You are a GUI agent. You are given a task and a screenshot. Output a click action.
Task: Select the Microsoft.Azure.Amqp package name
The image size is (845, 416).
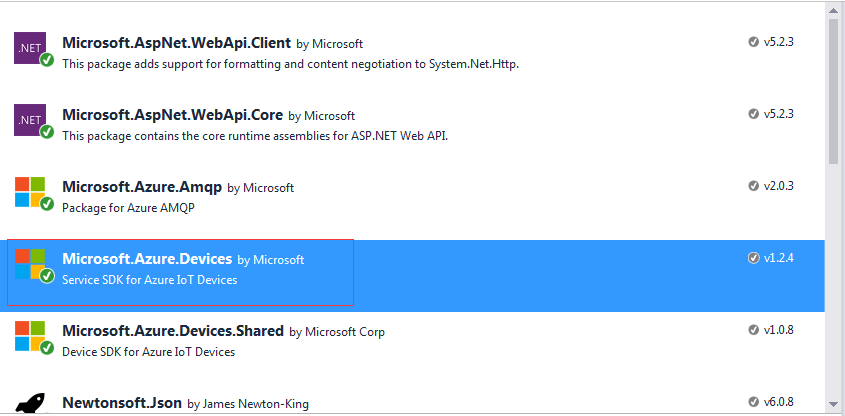click(142, 187)
